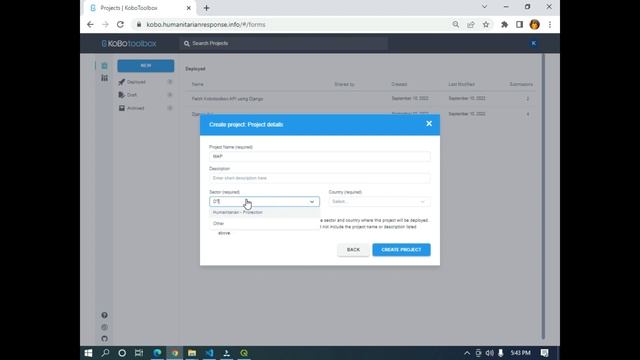
Task: Click the share page icon in the address bar
Action: coord(471,24)
